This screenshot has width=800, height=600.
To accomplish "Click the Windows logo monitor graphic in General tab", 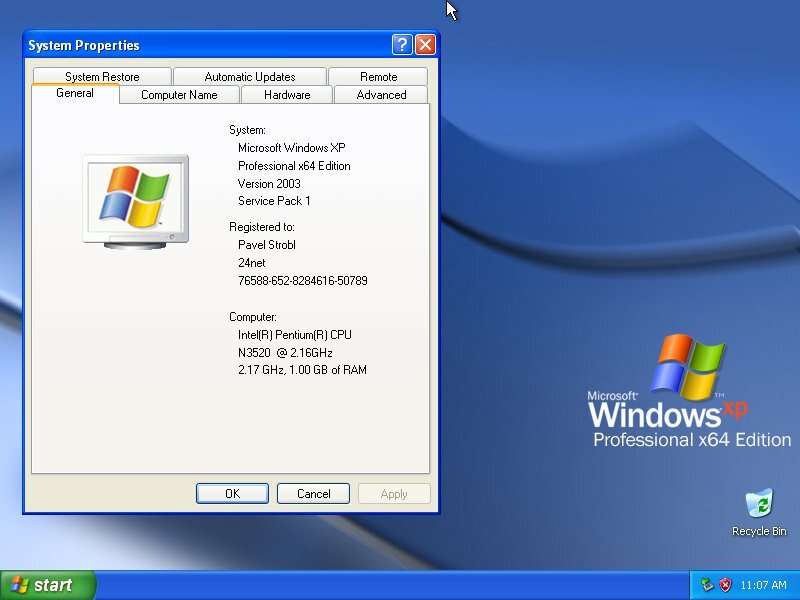I will pos(135,195).
